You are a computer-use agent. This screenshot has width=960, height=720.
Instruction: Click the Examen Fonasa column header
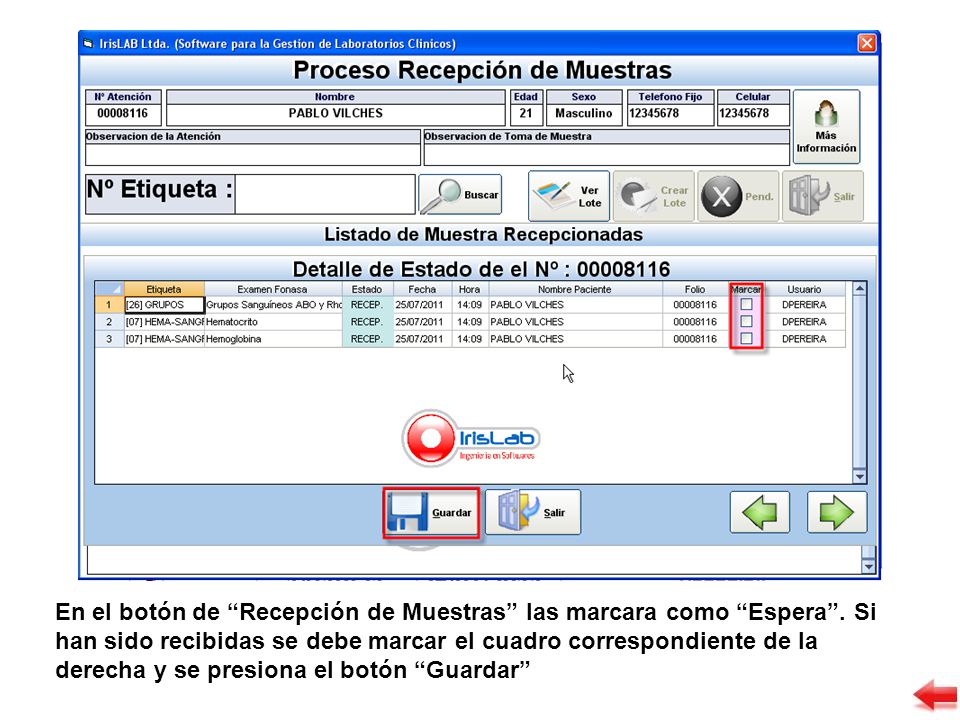tap(272, 289)
